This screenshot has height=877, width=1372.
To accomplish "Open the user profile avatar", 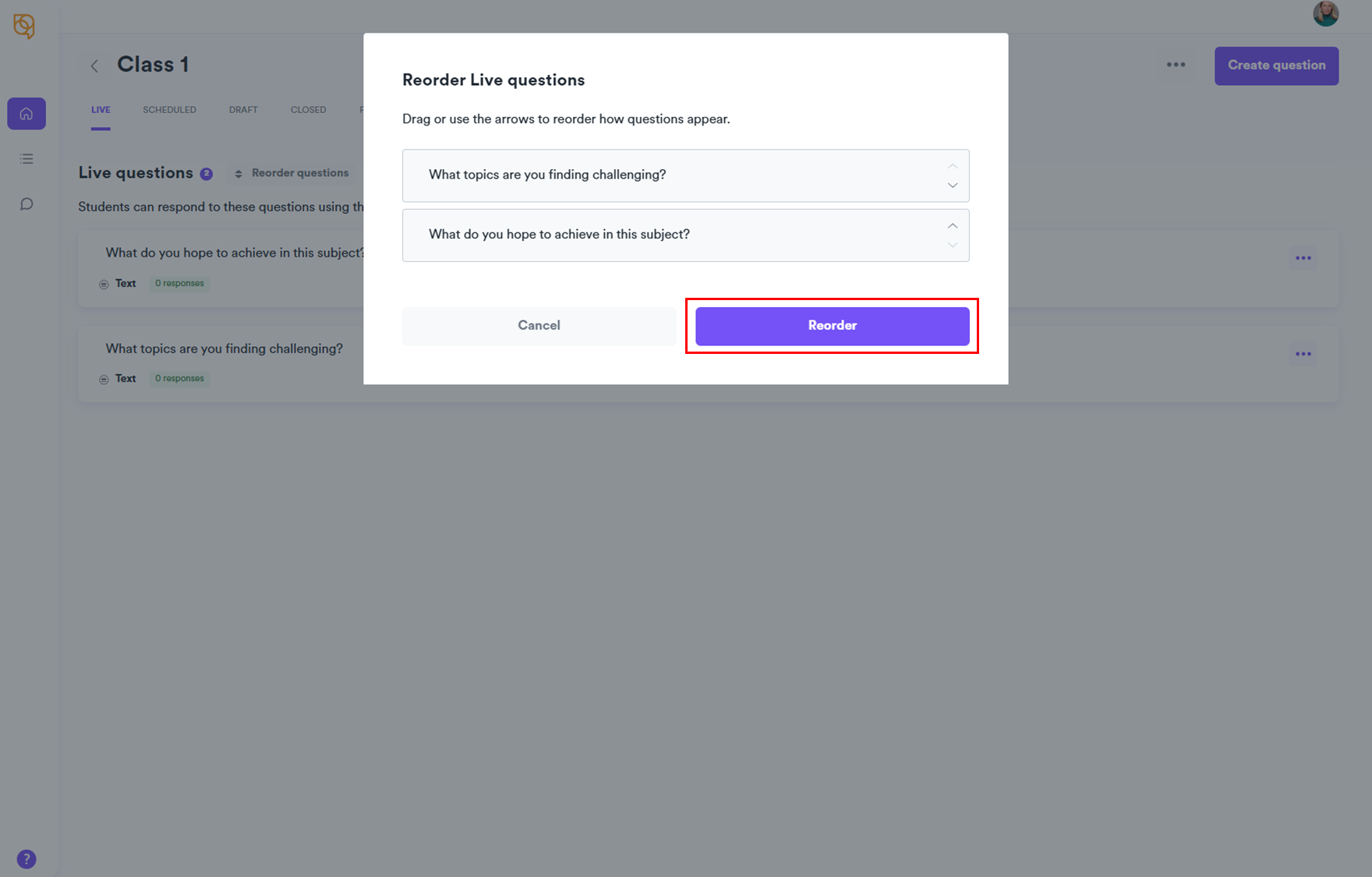I will pyautogui.click(x=1325, y=14).
